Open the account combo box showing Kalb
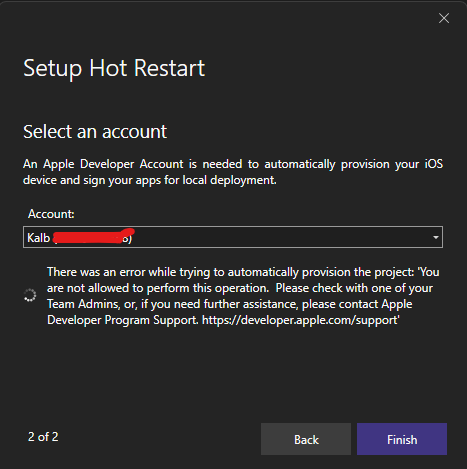Screen dimensions: 467x469 [233, 237]
